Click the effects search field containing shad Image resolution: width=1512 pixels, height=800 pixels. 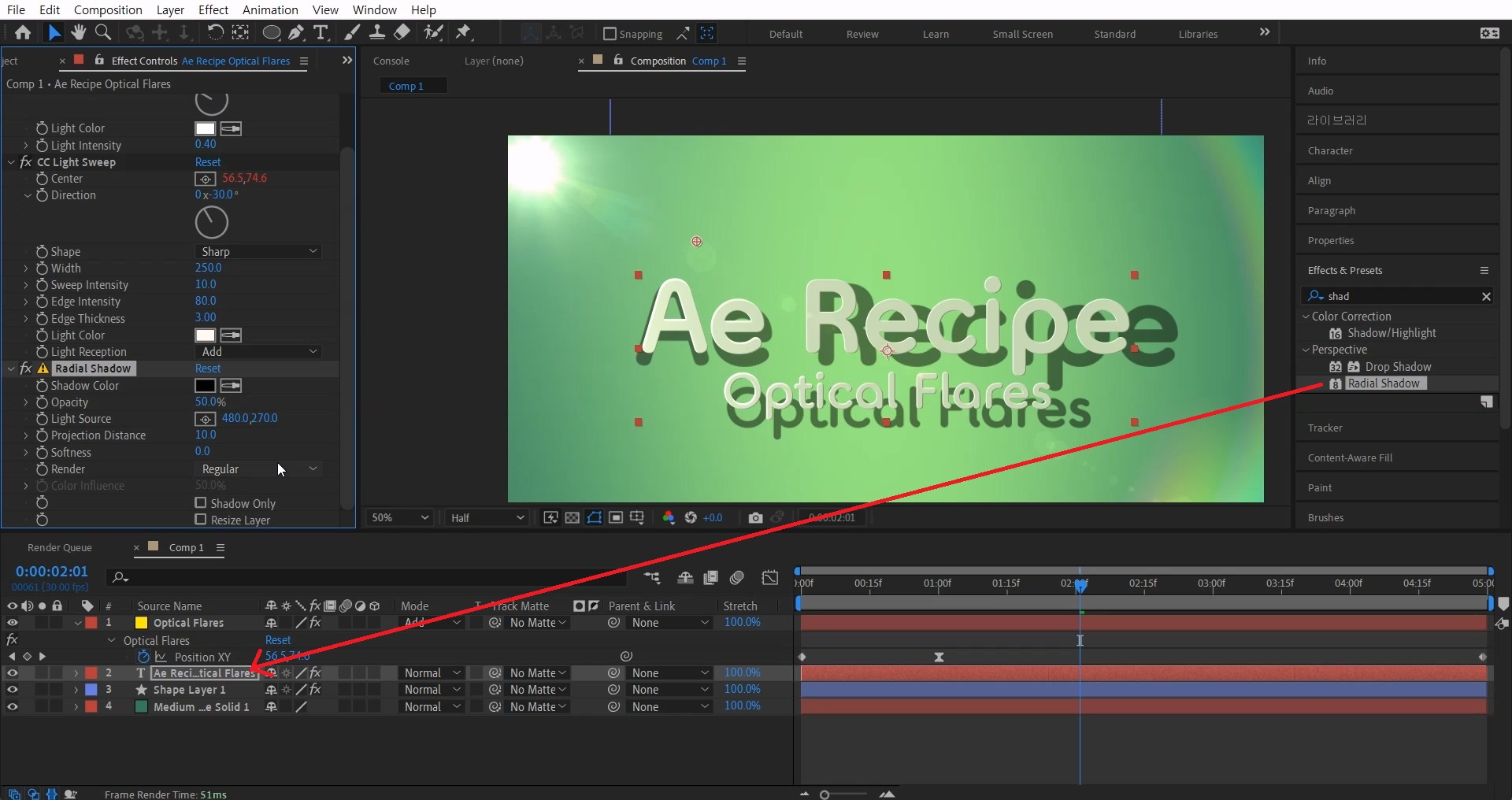tap(1397, 296)
